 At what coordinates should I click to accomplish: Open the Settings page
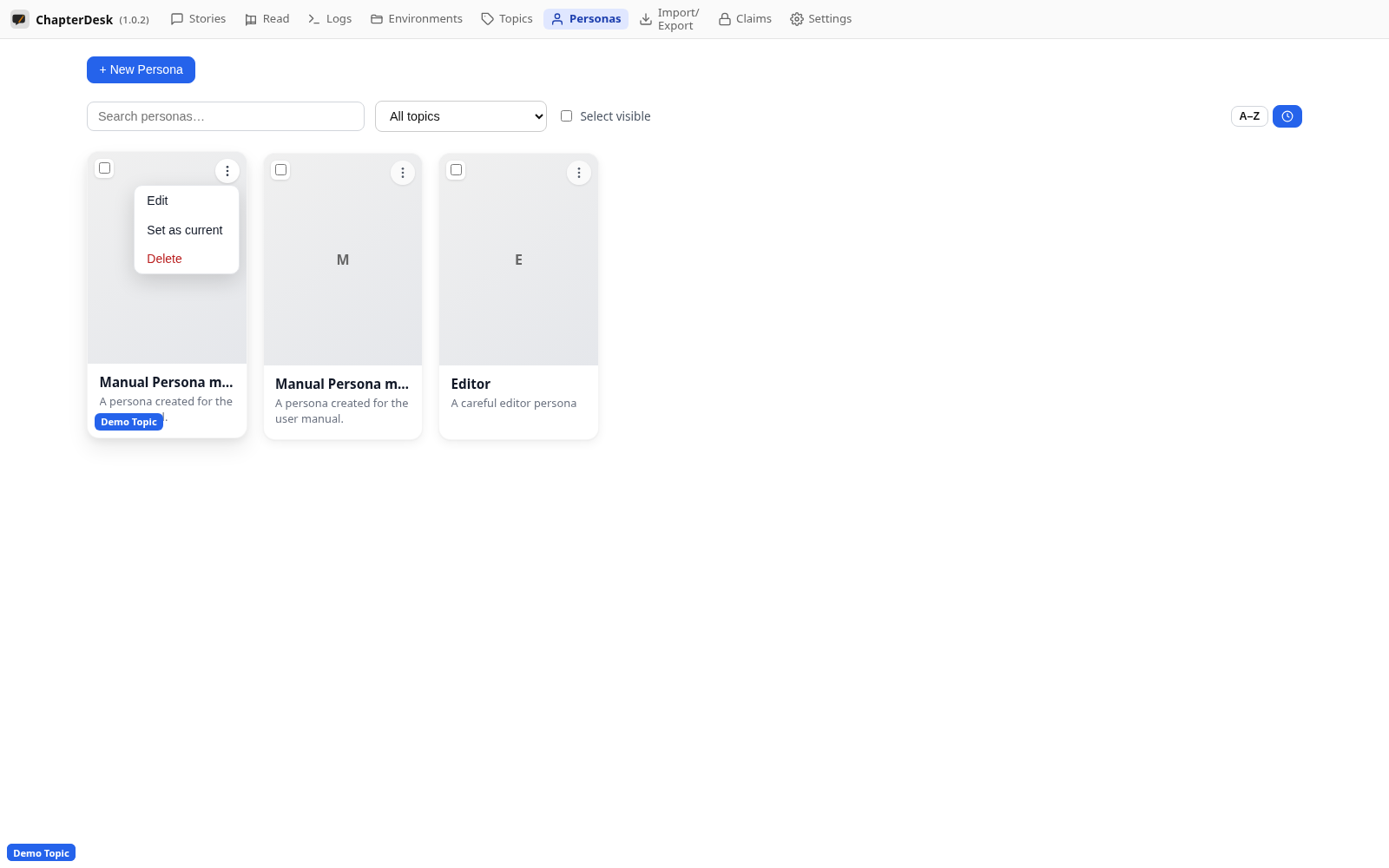820,19
